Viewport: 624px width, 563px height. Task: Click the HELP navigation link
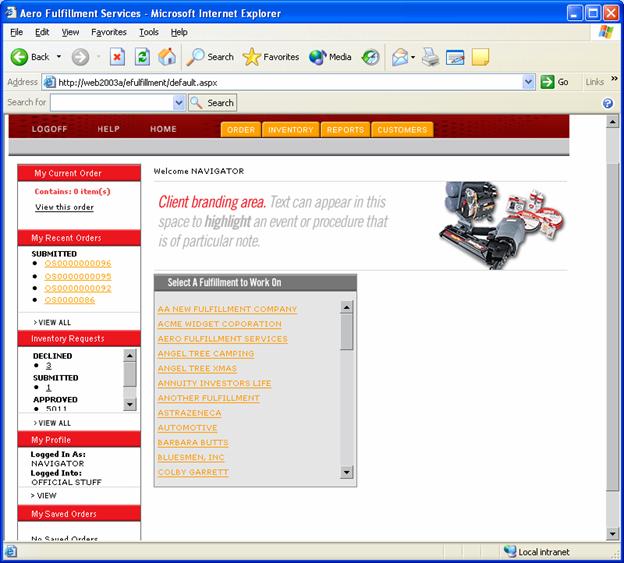[108, 129]
